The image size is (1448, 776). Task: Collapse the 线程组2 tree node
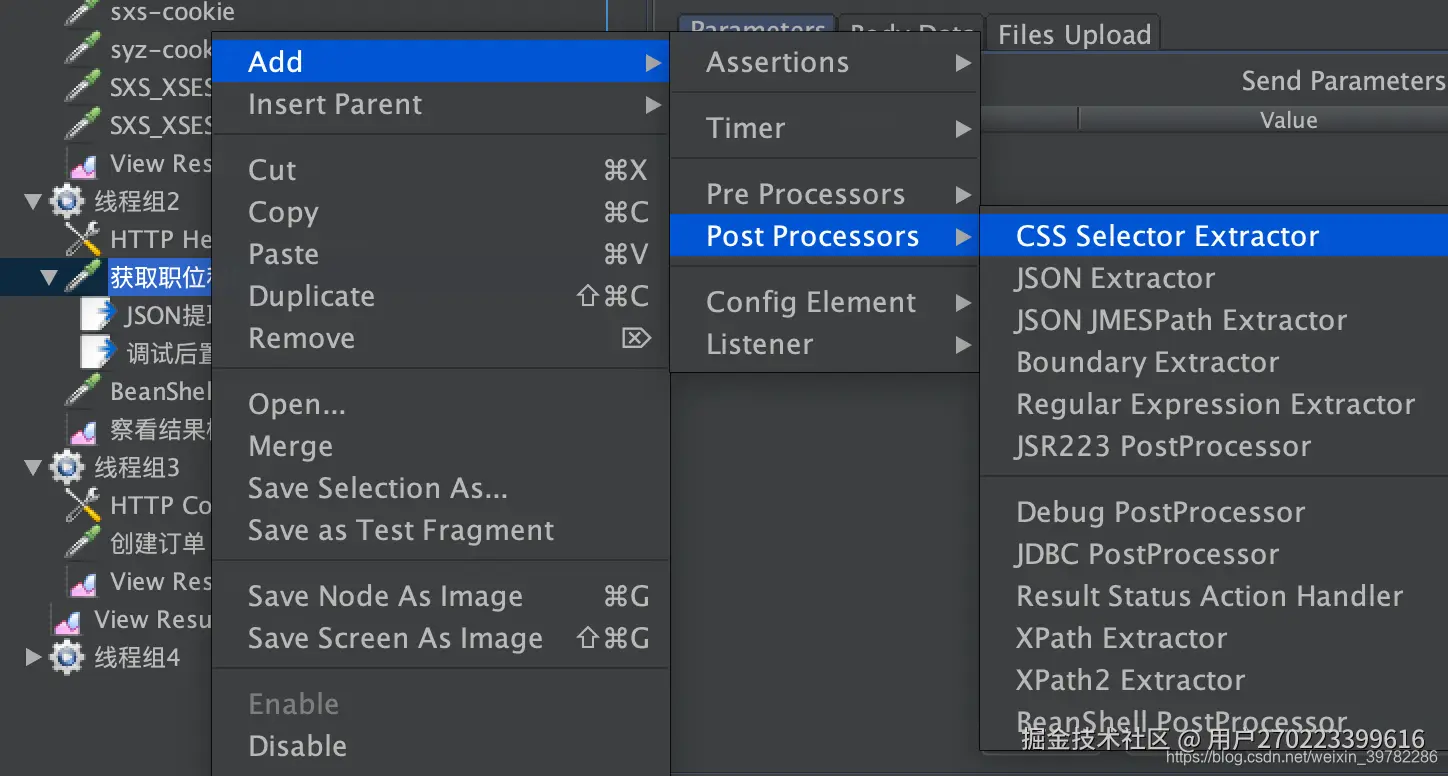click(33, 202)
